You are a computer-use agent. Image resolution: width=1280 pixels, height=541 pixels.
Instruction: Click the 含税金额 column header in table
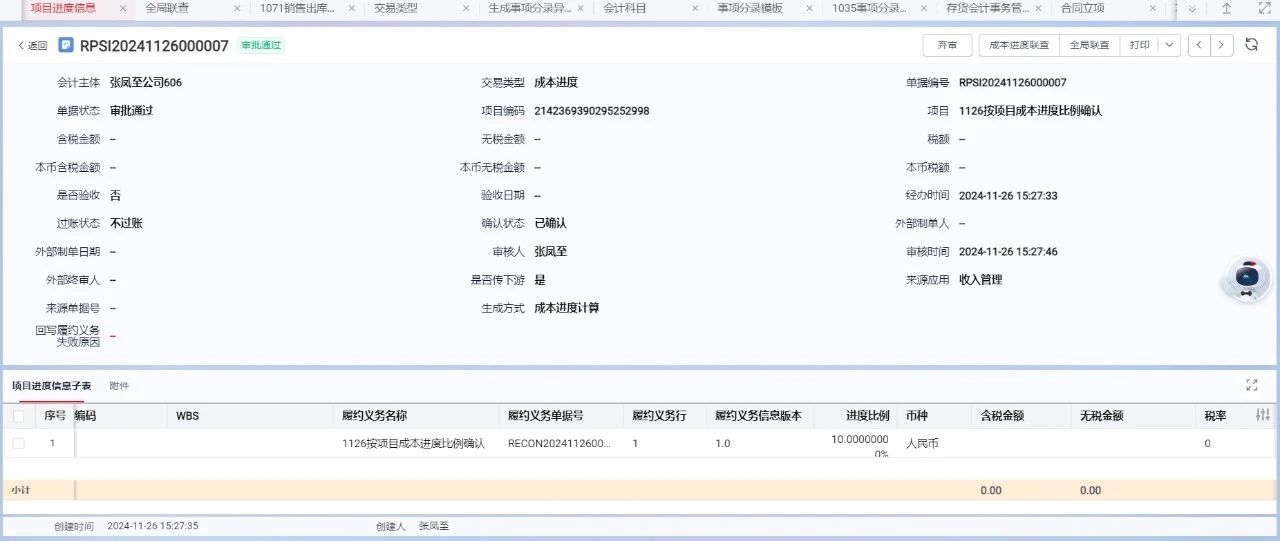[1002, 416]
